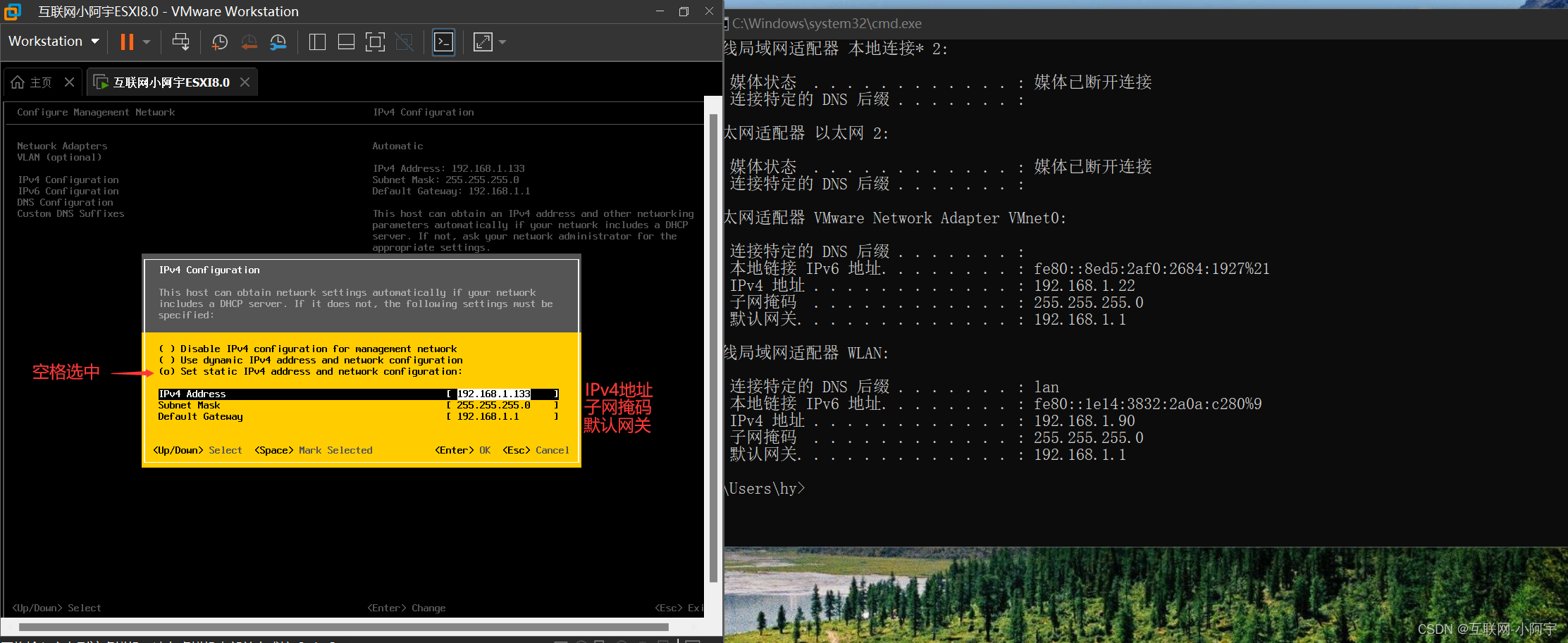Viewport: 1568px width, 643px height.
Task: Click the cmd.exe window title bar
Action: click(1145, 23)
